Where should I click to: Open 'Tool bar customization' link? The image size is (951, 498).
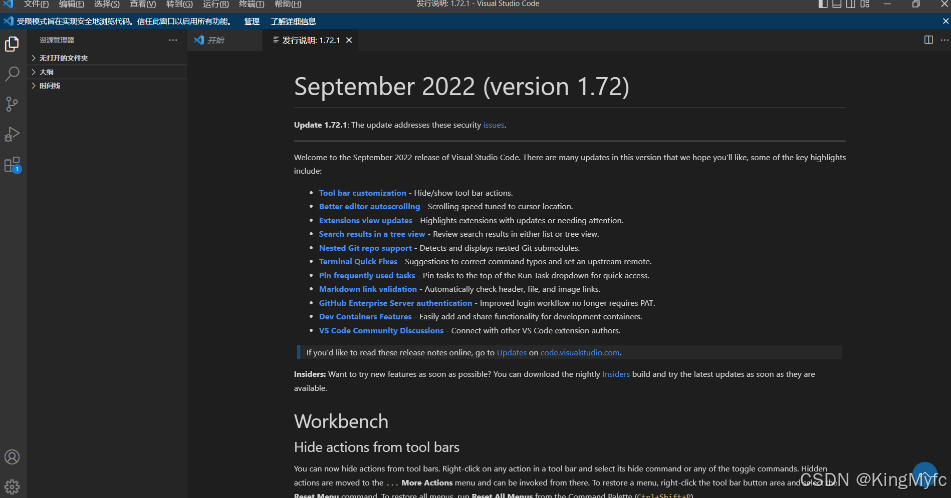click(363, 193)
